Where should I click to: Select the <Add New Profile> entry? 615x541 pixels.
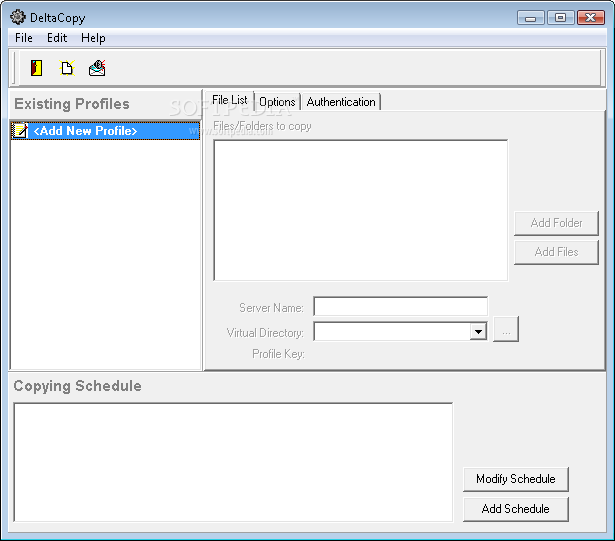[x=105, y=131]
